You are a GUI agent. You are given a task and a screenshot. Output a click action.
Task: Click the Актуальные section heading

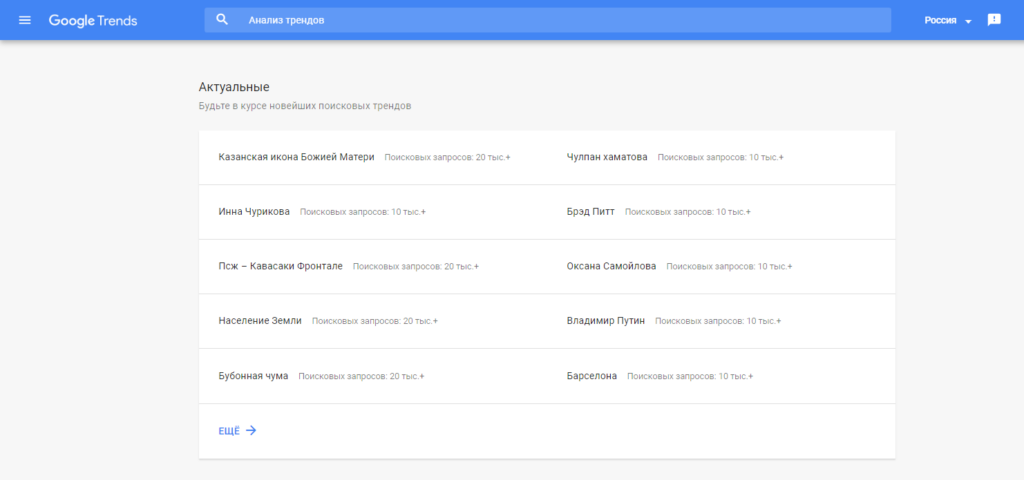tap(234, 87)
